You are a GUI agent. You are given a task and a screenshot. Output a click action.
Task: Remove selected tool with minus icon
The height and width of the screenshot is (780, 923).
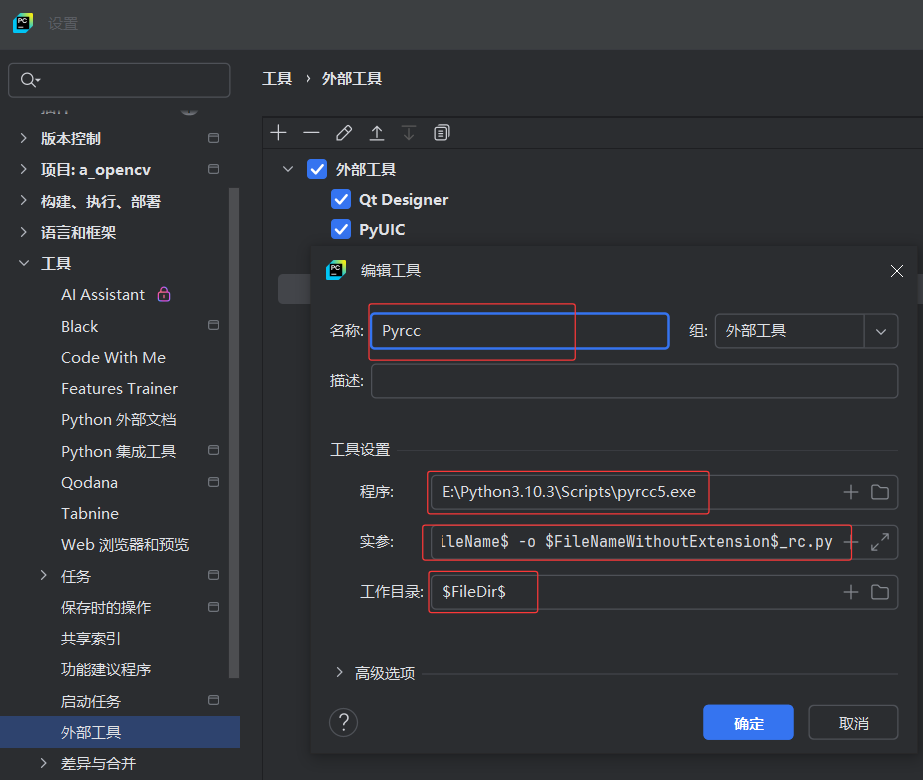(x=311, y=133)
